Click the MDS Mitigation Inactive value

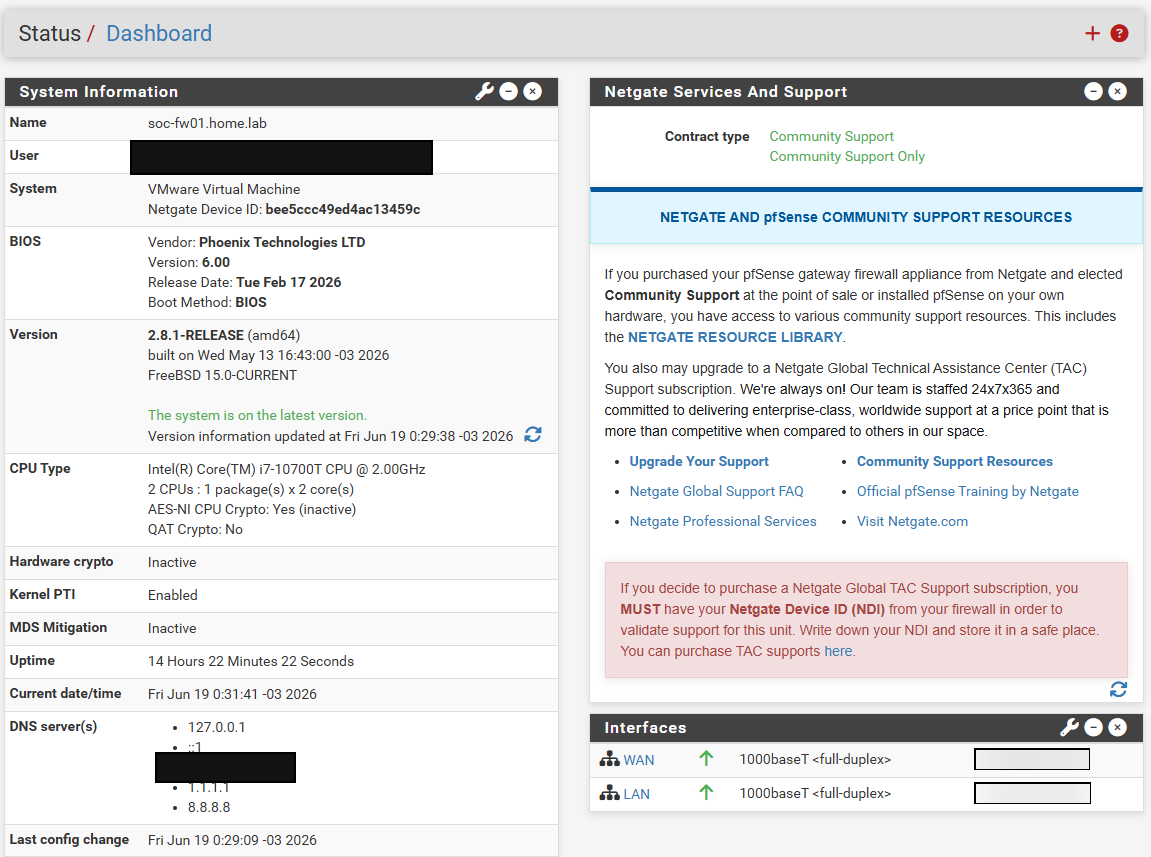click(172, 629)
